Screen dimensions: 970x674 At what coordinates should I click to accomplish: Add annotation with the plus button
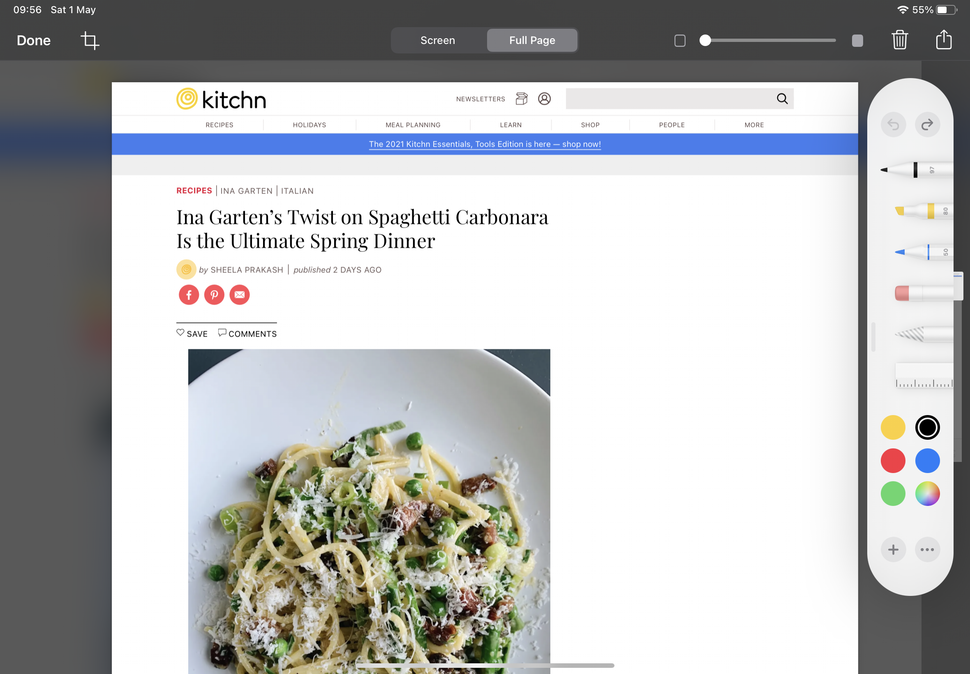click(x=893, y=549)
